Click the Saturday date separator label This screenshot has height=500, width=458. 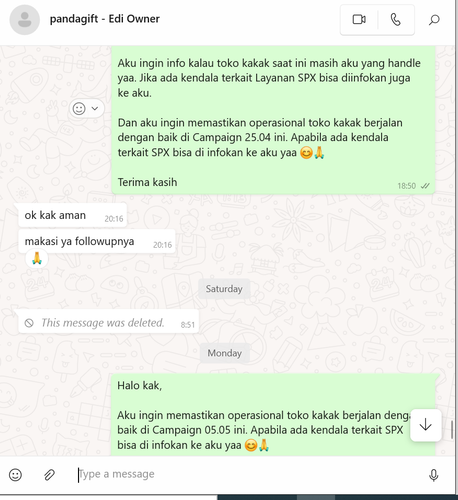224,289
